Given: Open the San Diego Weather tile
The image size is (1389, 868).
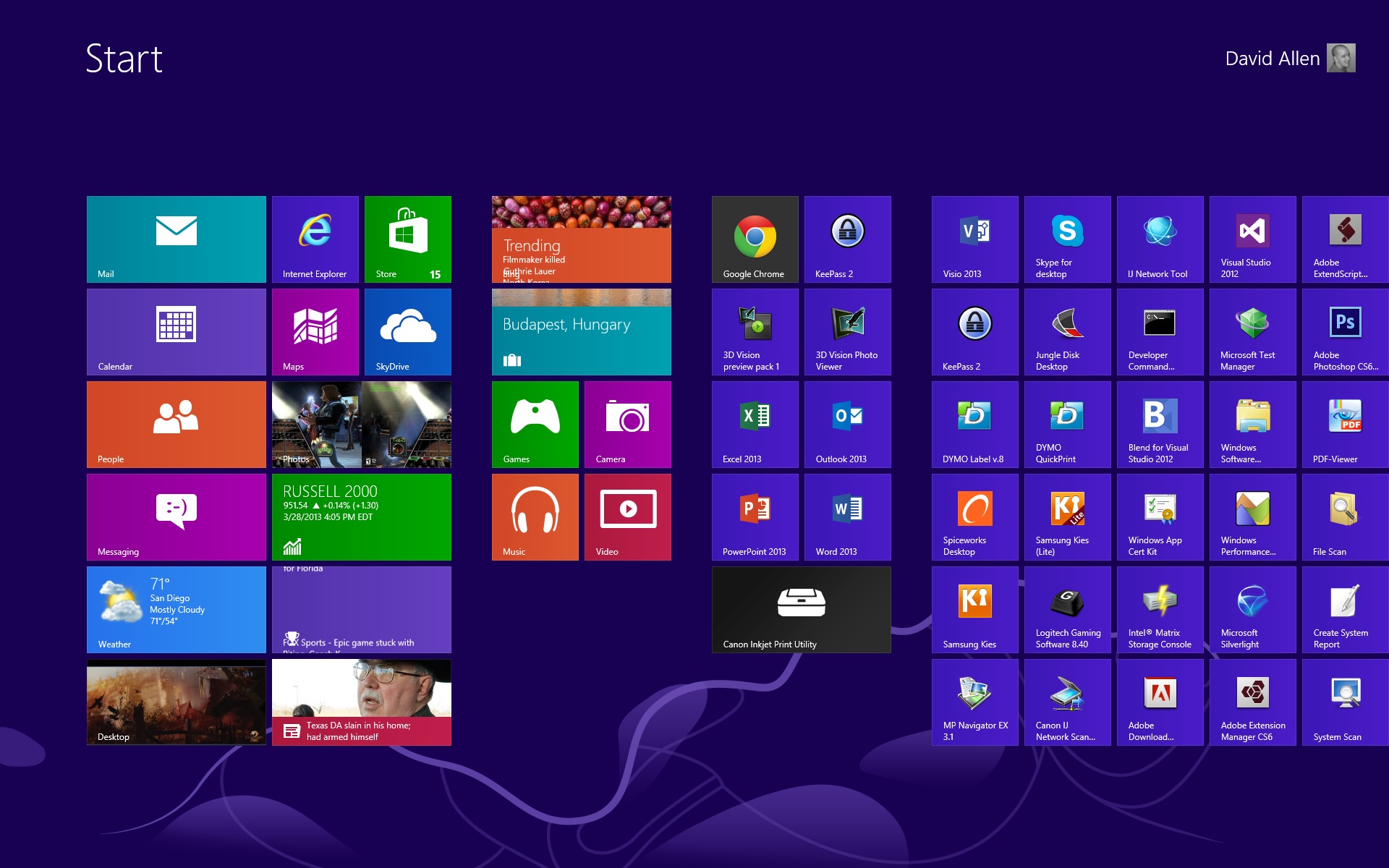Looking at the screenshot, I should 176,609.
